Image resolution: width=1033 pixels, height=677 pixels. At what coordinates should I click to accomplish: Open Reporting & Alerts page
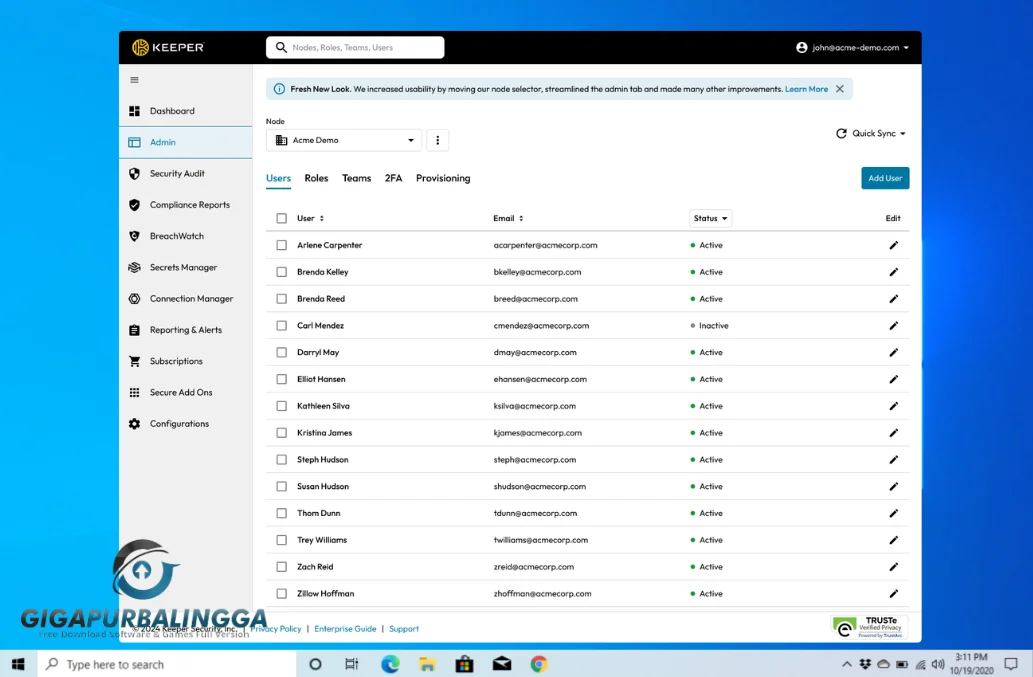tap(185, 330)
